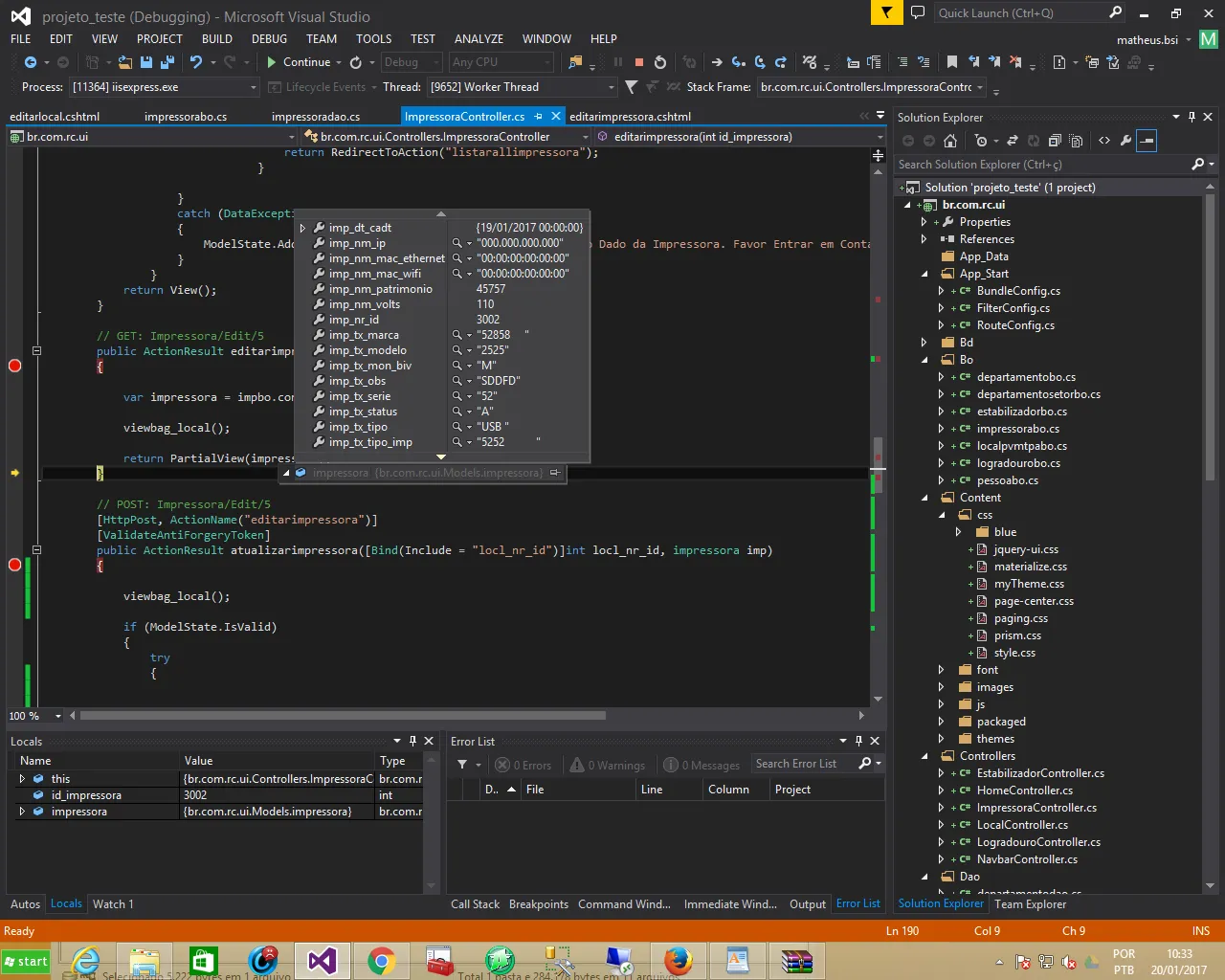Open Firefox from the taskbar
This screenshot has width=1225, height=980.
tap(678, 960)
